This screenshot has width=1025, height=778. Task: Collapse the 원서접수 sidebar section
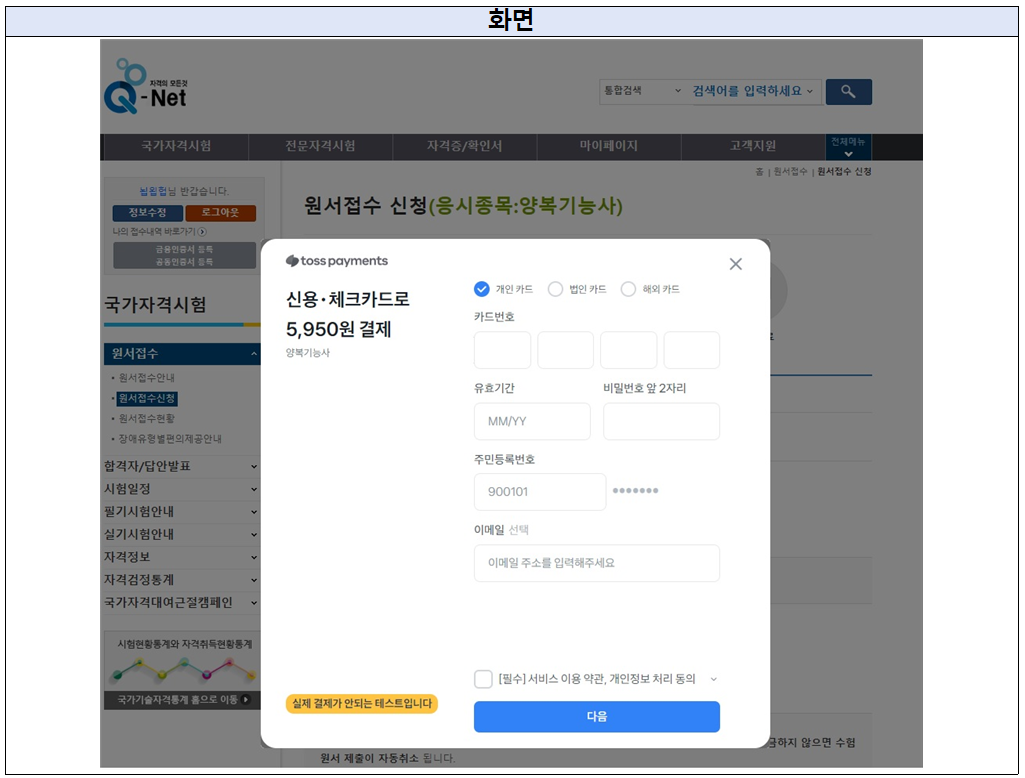[x=254, y=354]
